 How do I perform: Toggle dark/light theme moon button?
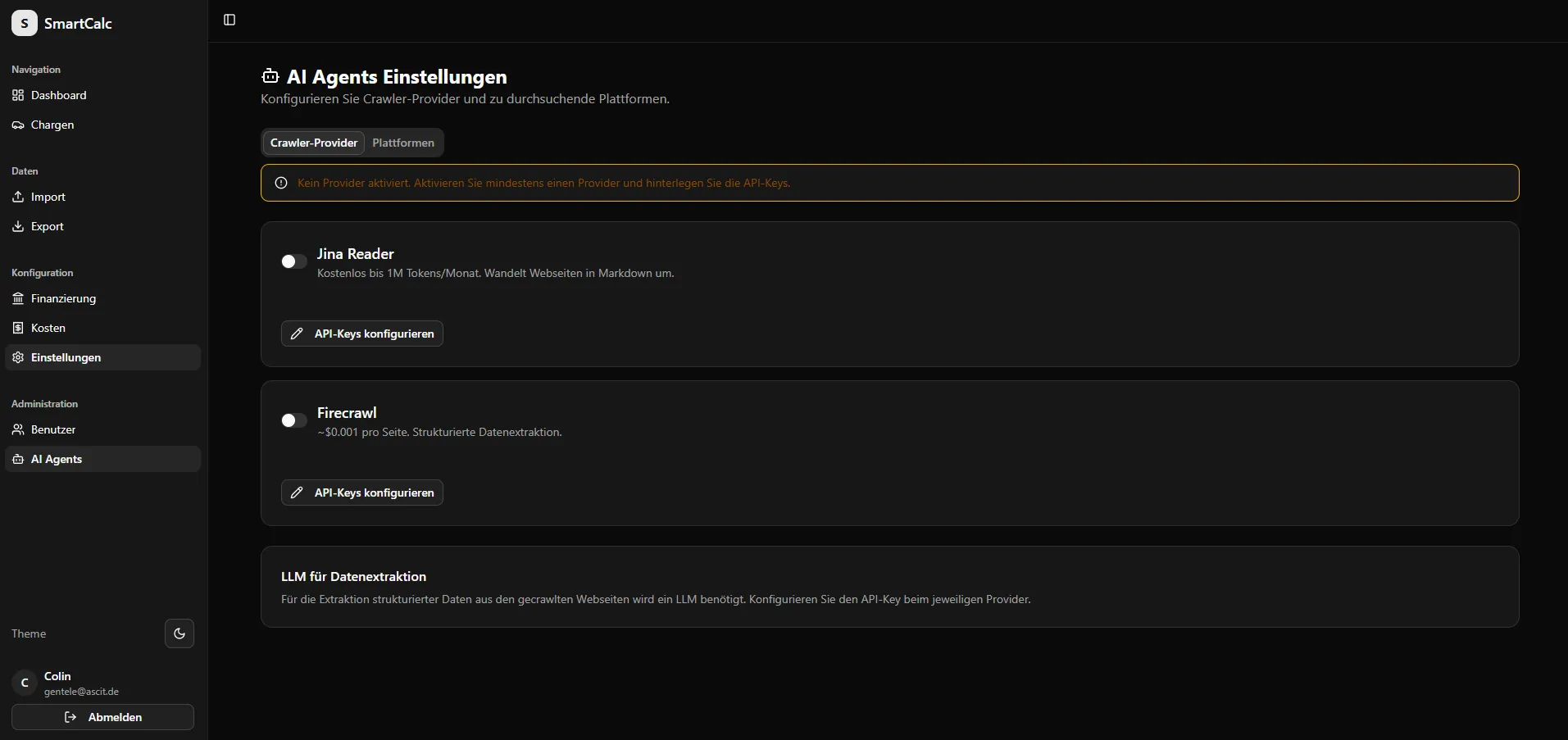pos(180,633)
